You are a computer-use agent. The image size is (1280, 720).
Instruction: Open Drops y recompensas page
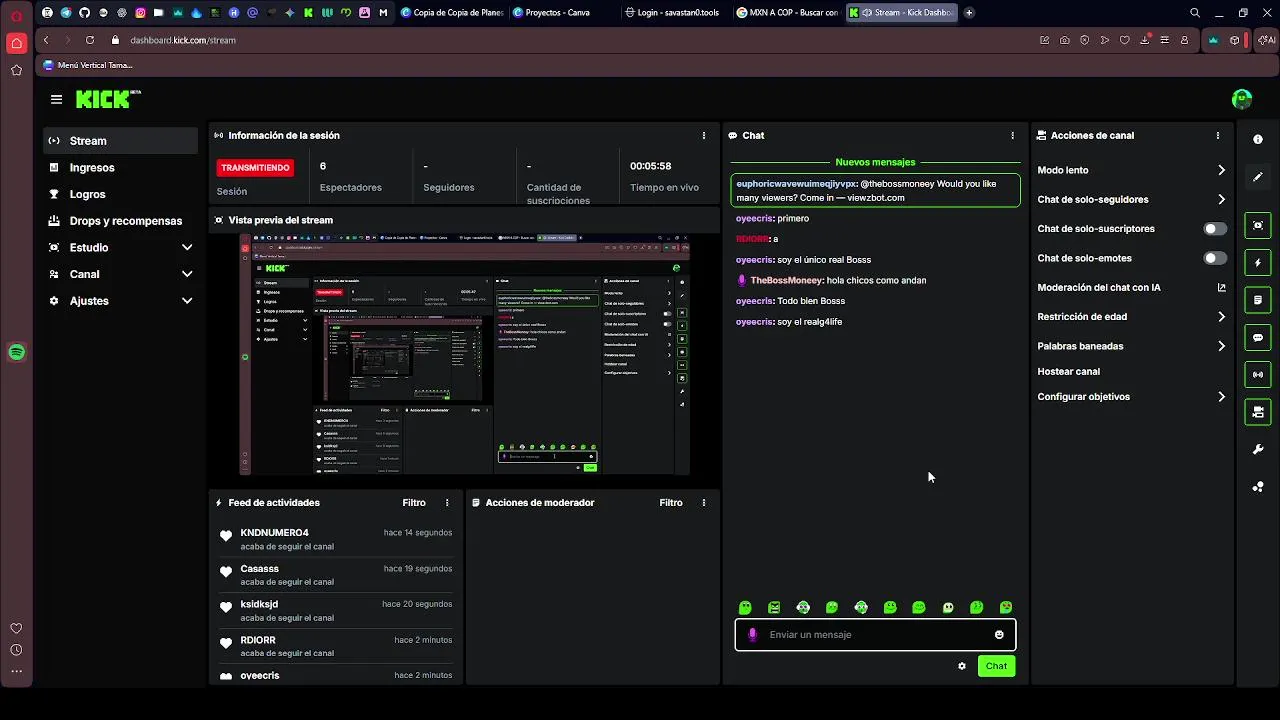(120, 221)
